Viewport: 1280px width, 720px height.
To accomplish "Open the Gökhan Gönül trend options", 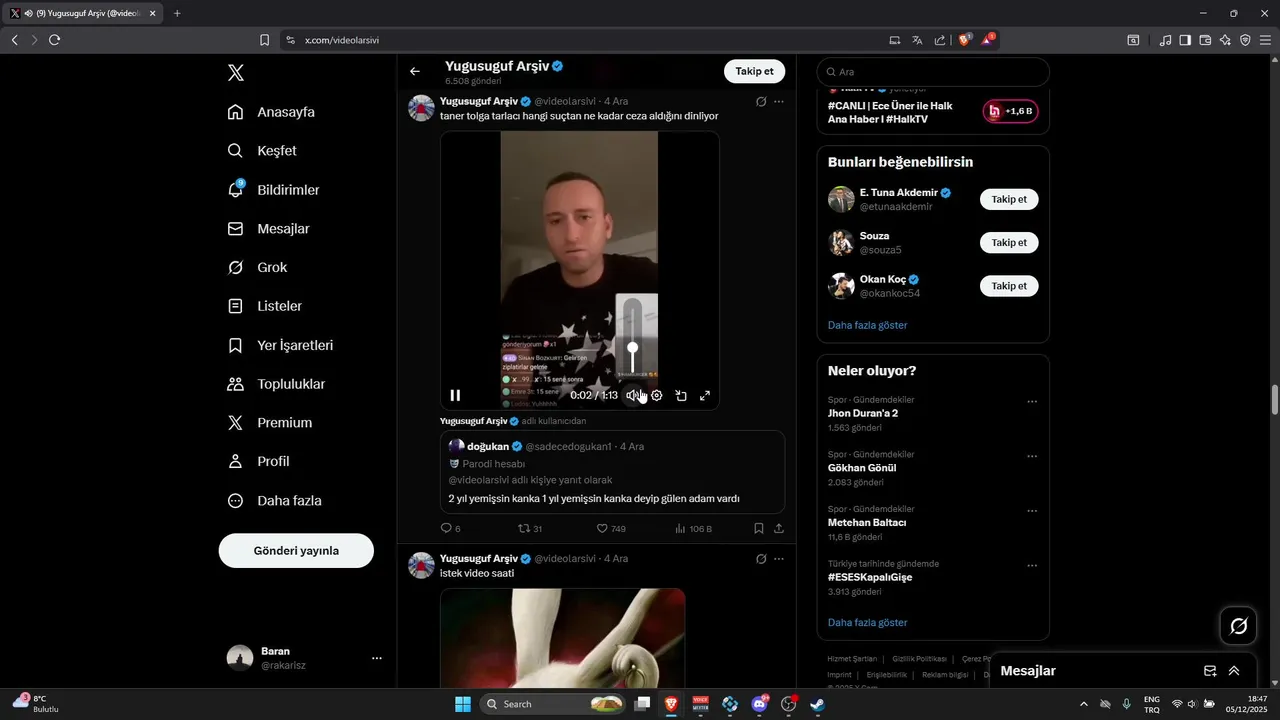I will pos(1032,456).
